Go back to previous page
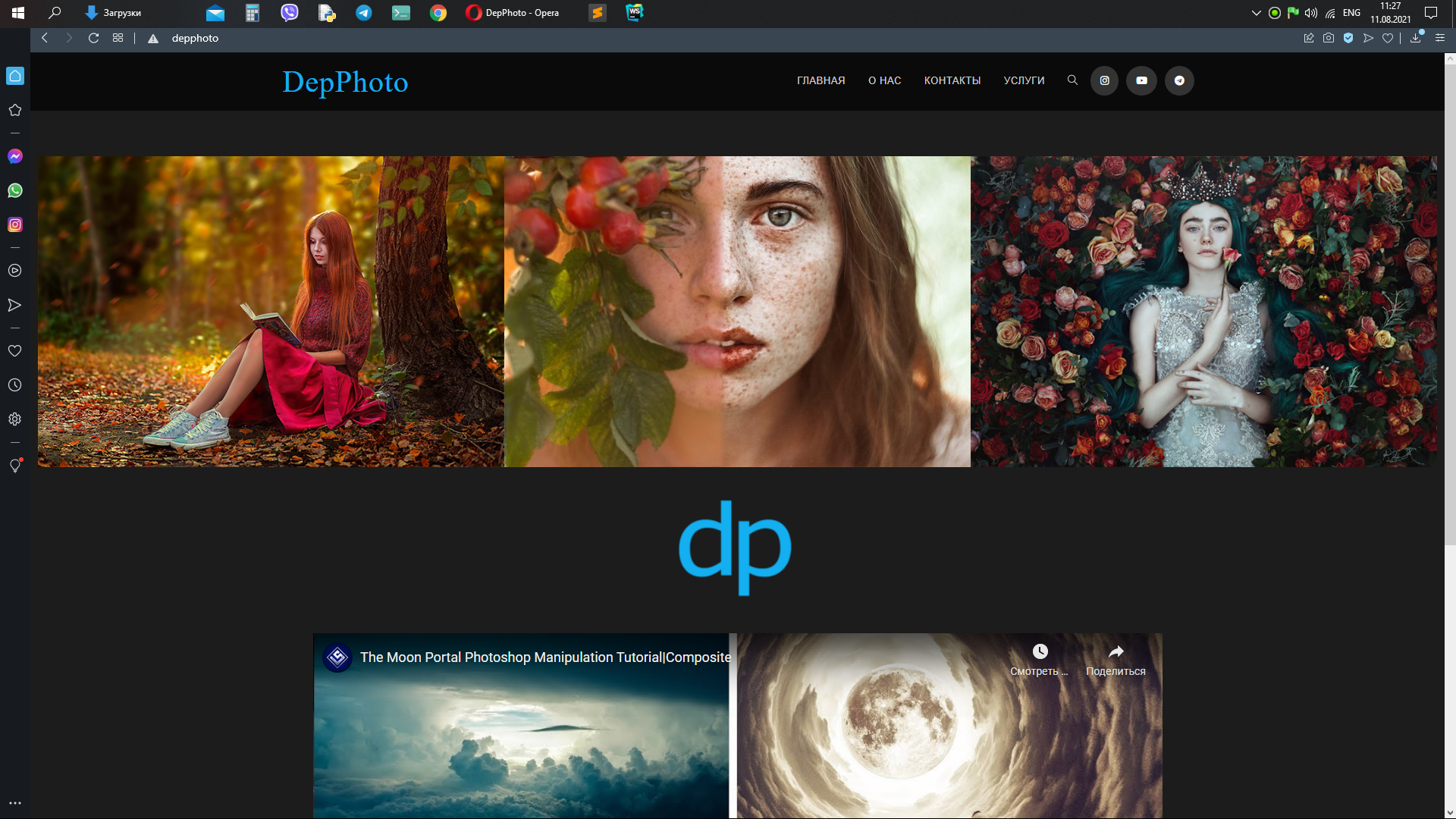 click(x=45, y=38)
